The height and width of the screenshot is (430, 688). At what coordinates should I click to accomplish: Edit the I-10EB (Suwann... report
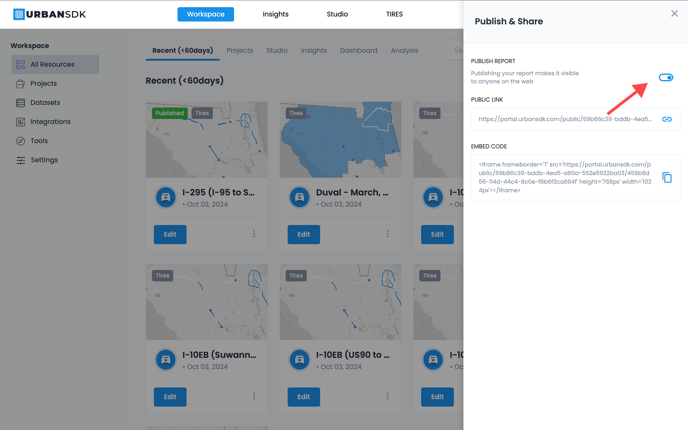click(170, 397)
